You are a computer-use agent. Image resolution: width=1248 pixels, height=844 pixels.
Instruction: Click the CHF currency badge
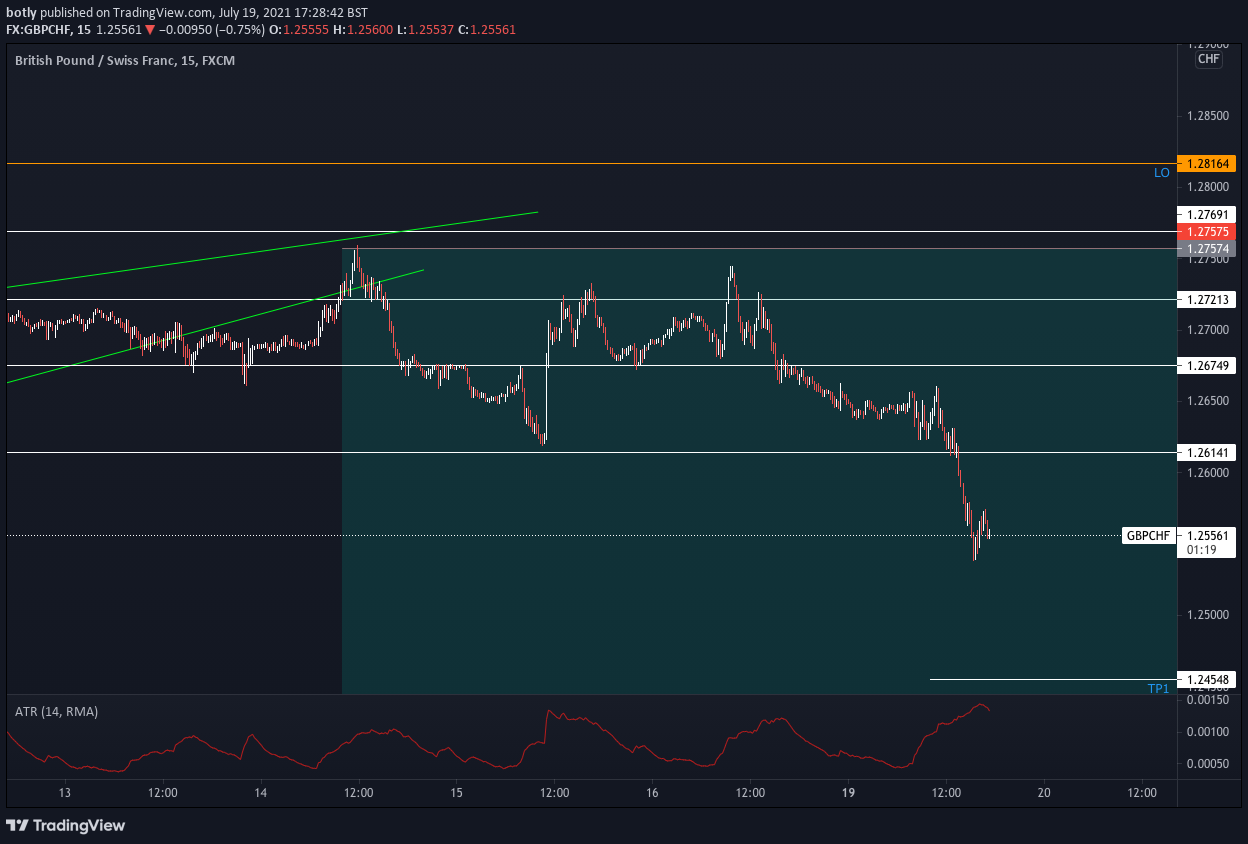coord(1208,59)
